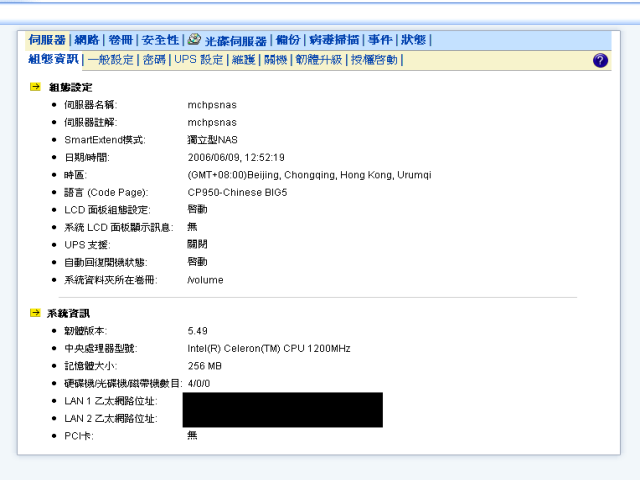
Task: Switch to the 備份 tab
Action: click(x=288, y=40)
